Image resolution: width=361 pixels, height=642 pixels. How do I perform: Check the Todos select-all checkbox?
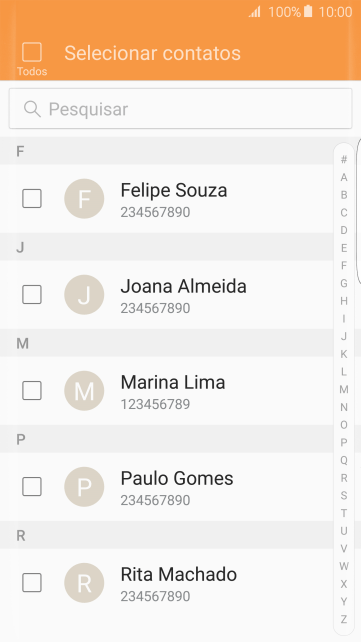click(32, 52)
